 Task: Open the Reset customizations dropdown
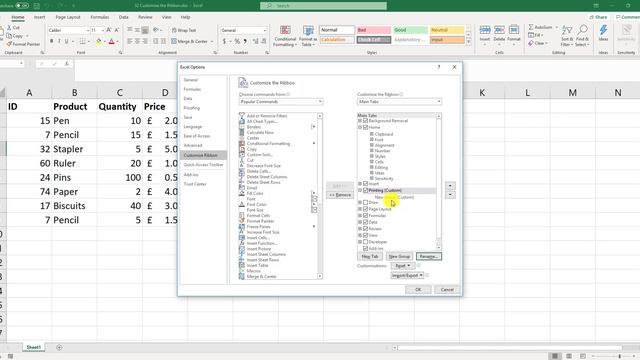click(402, 266)
